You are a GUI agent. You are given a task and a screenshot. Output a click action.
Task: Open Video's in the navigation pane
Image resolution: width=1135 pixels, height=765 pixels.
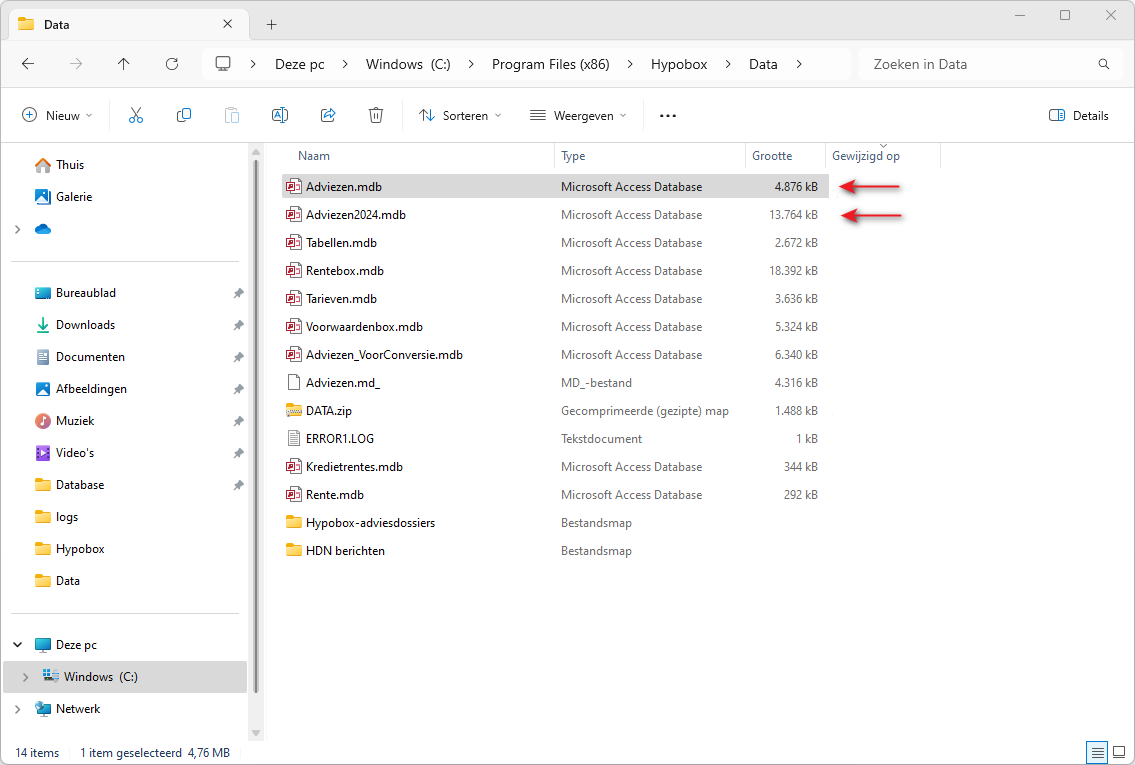point(75,453)
